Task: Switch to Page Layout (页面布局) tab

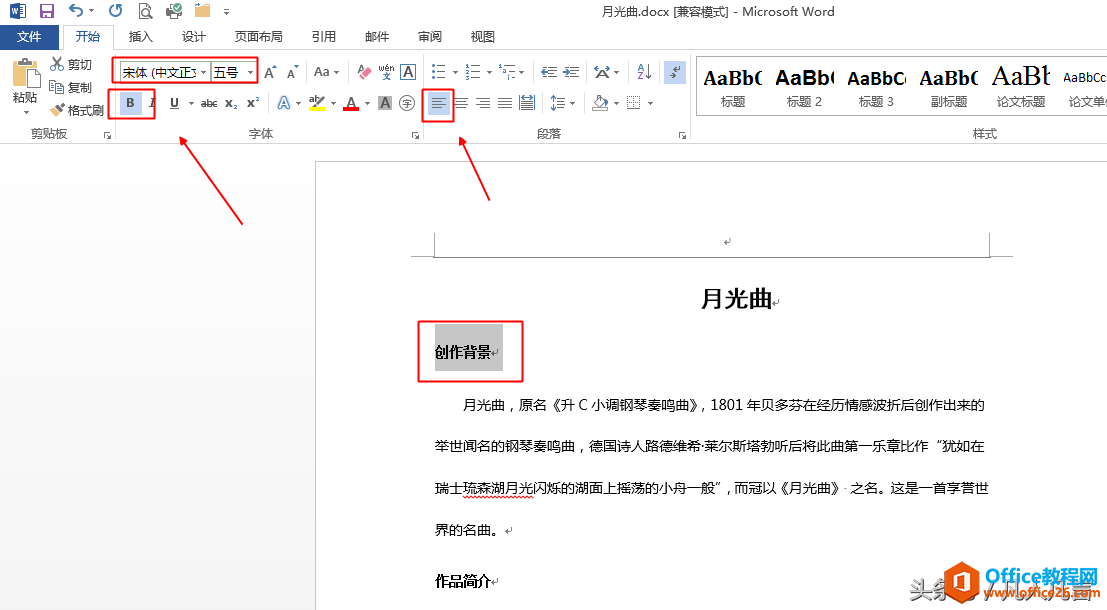Action: [x=258, y=37]
